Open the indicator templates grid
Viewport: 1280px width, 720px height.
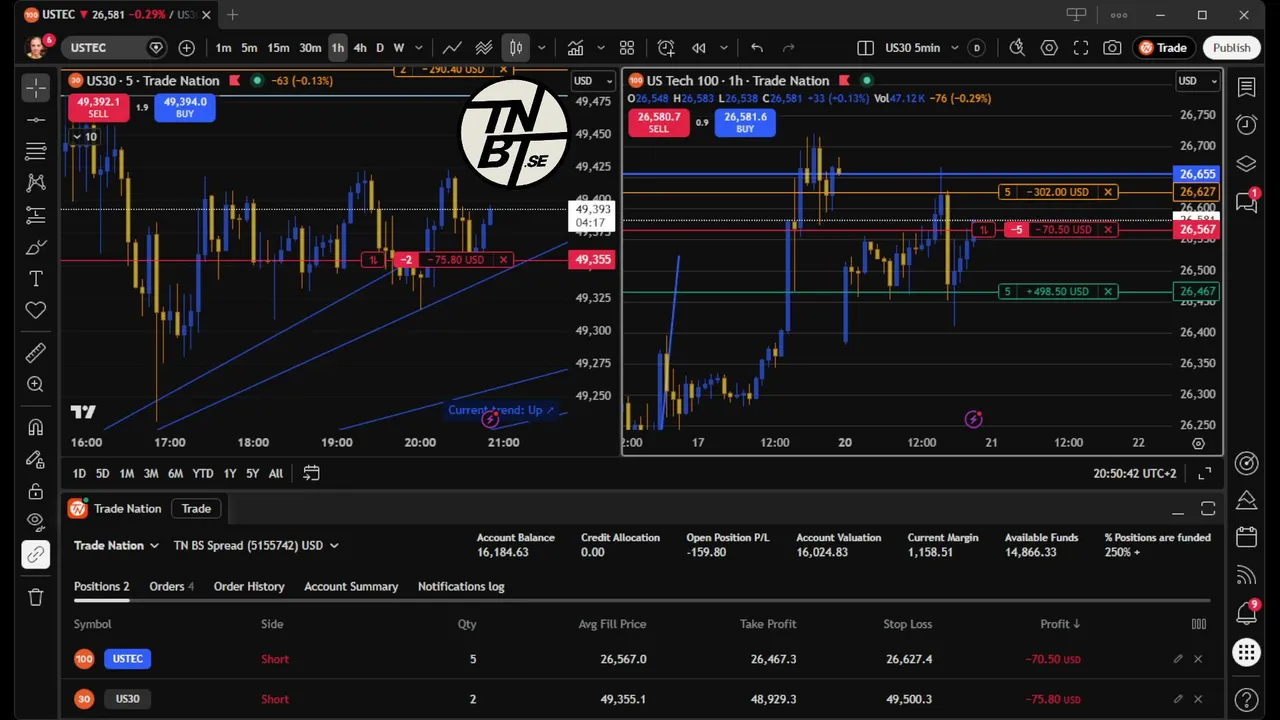627,48
